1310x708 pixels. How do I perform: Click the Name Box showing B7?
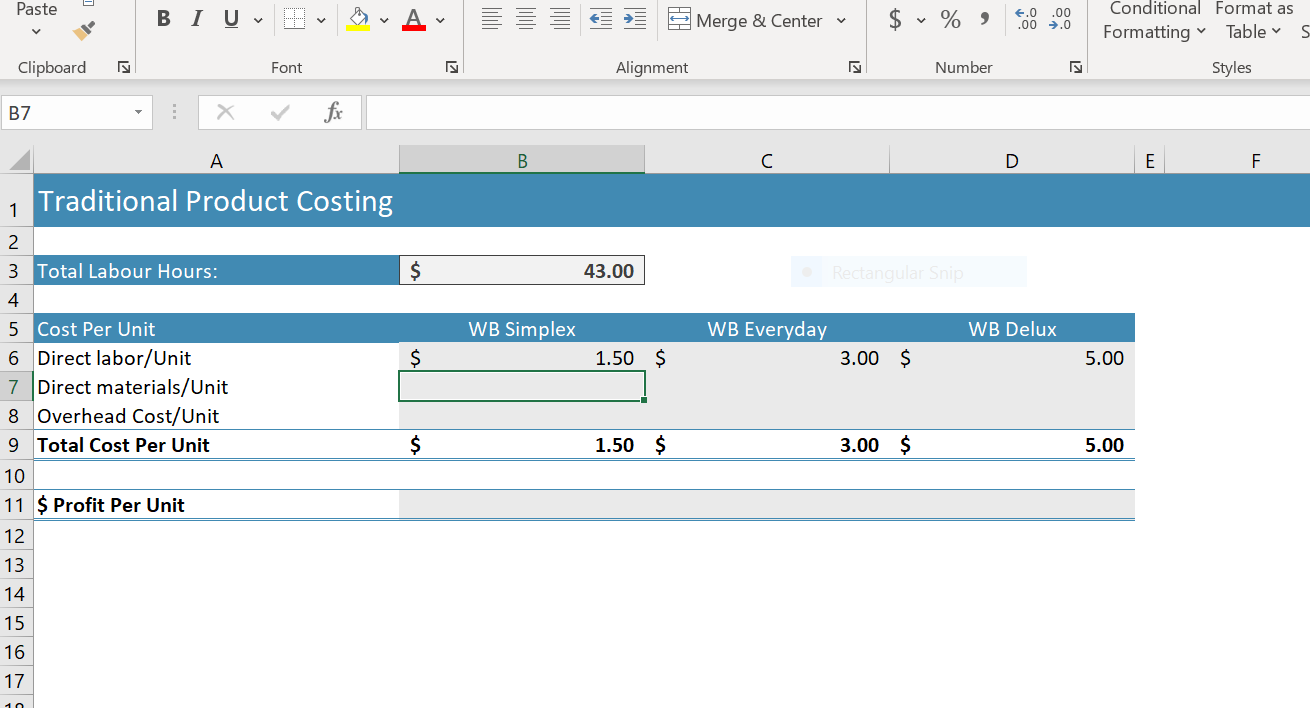64,113
